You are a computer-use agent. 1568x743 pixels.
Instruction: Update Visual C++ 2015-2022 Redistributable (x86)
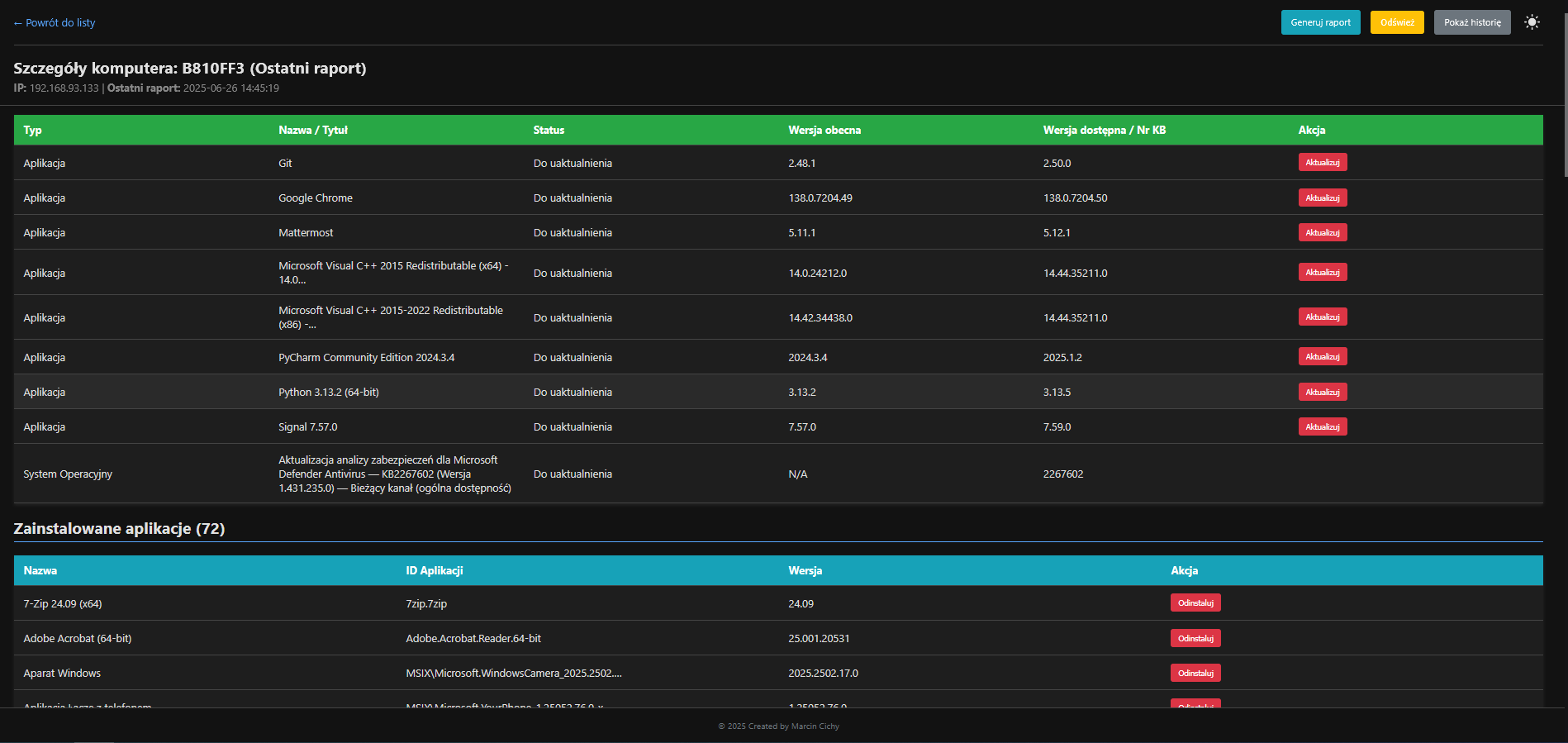coord(1323,317)
